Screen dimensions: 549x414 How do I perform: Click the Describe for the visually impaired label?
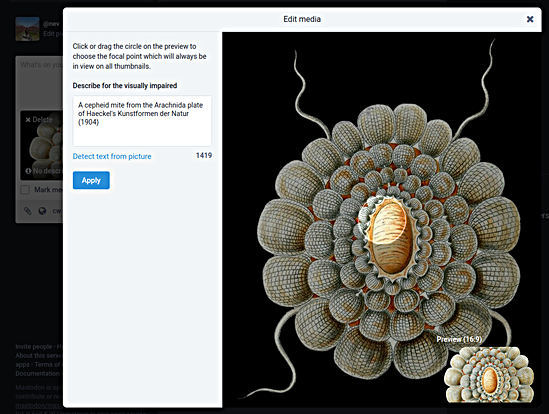tap(125, 86)
